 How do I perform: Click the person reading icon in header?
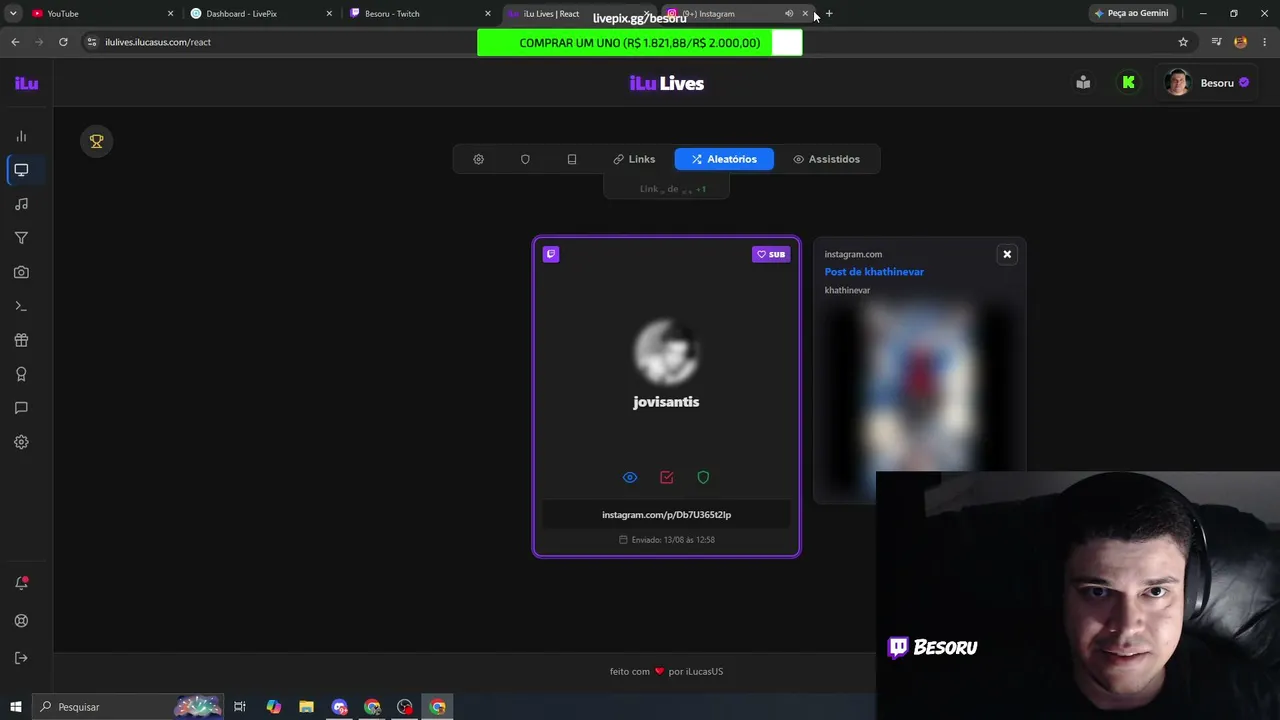tap(1083, 83)
